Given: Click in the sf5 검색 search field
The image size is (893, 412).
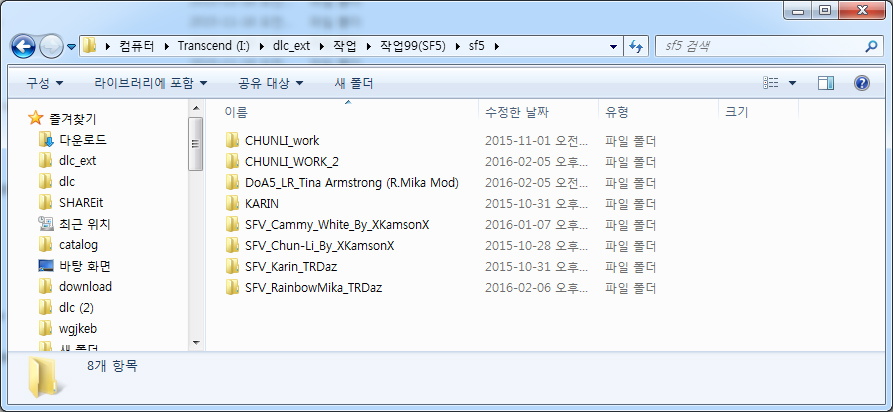Looking at the screenshot, I should click(x=760, y=46).
